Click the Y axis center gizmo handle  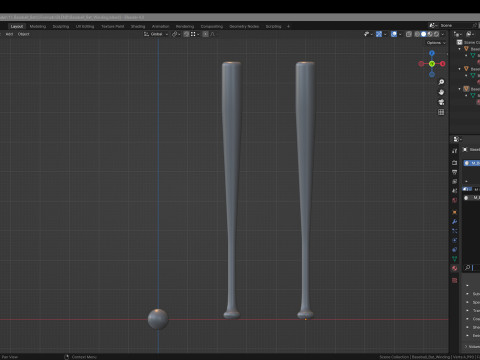pyautogui.click(x=432, y=64)
